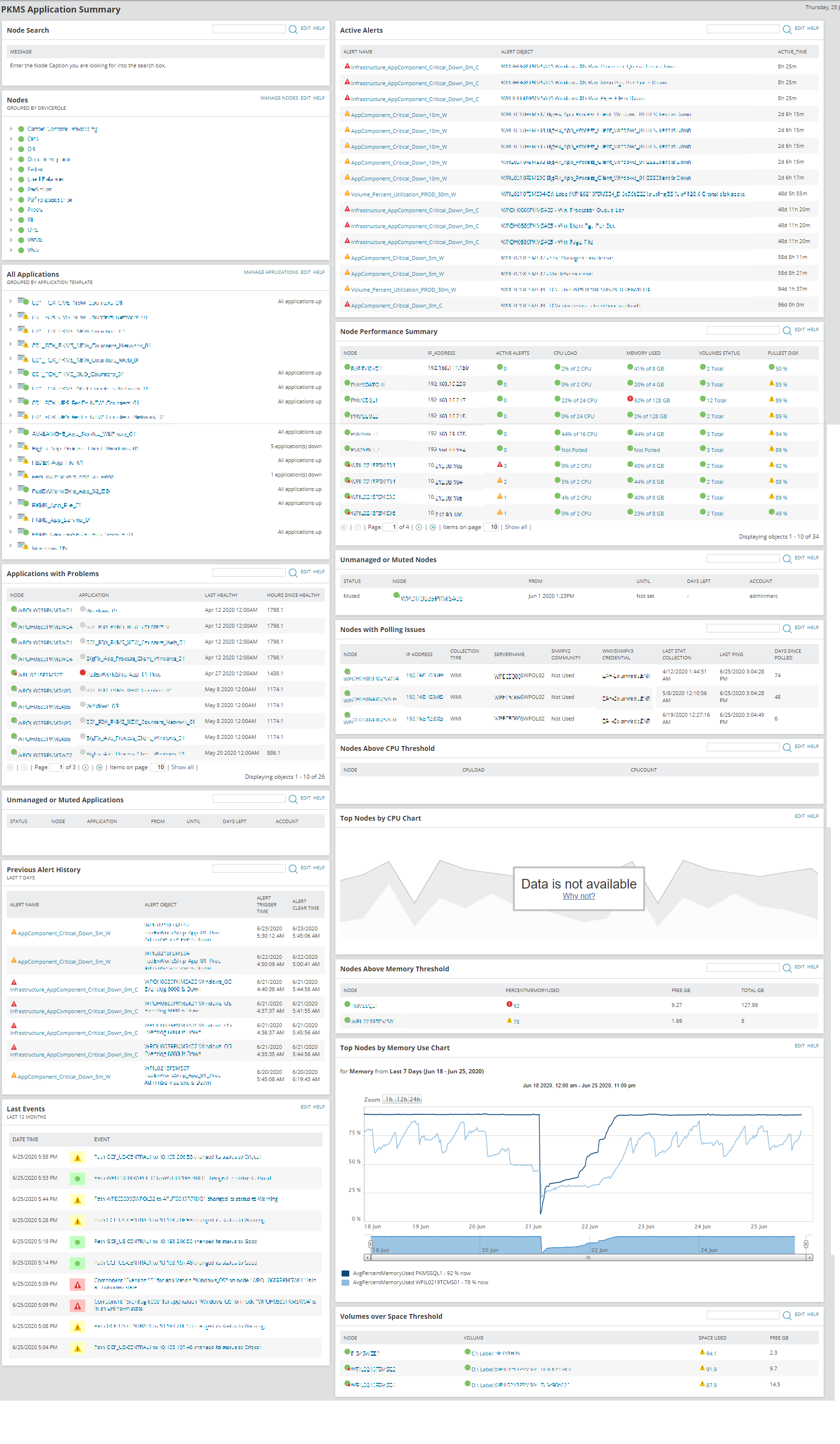Click EDIT on the Active Alerts panel

(x=799, y=28)
